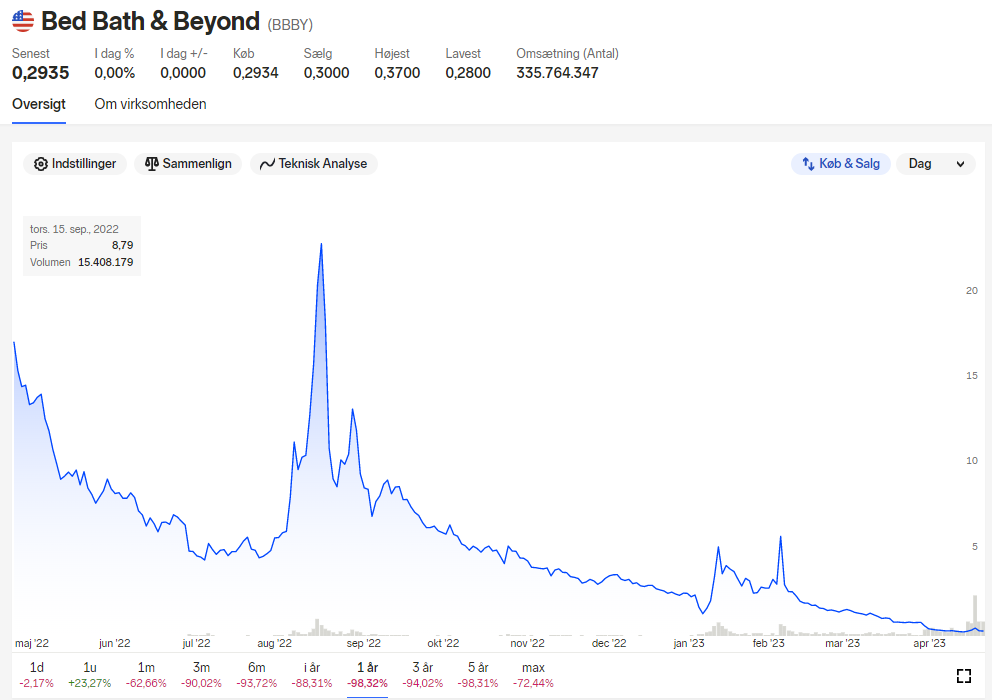992x700 pixels.
Task: Click the +23,27% one-week change figure
Action: pos(89,684)
